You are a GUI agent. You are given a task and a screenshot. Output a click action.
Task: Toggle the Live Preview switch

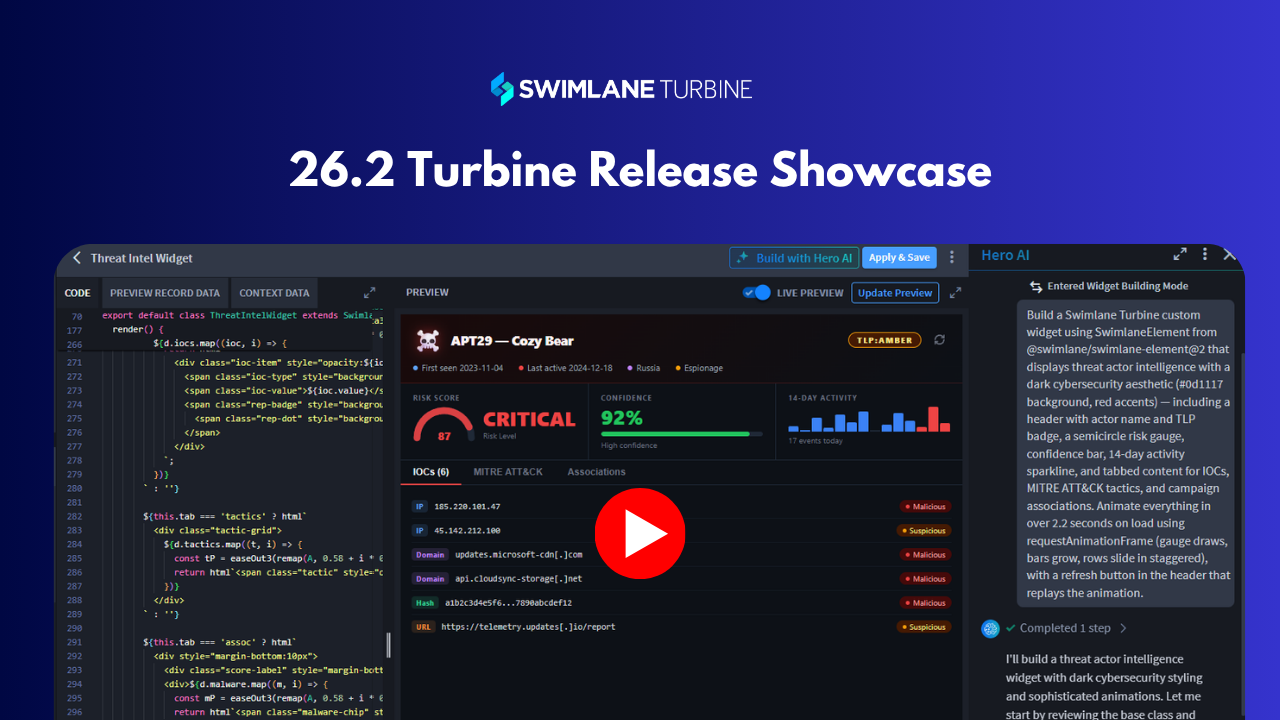[x=757, y=293]
